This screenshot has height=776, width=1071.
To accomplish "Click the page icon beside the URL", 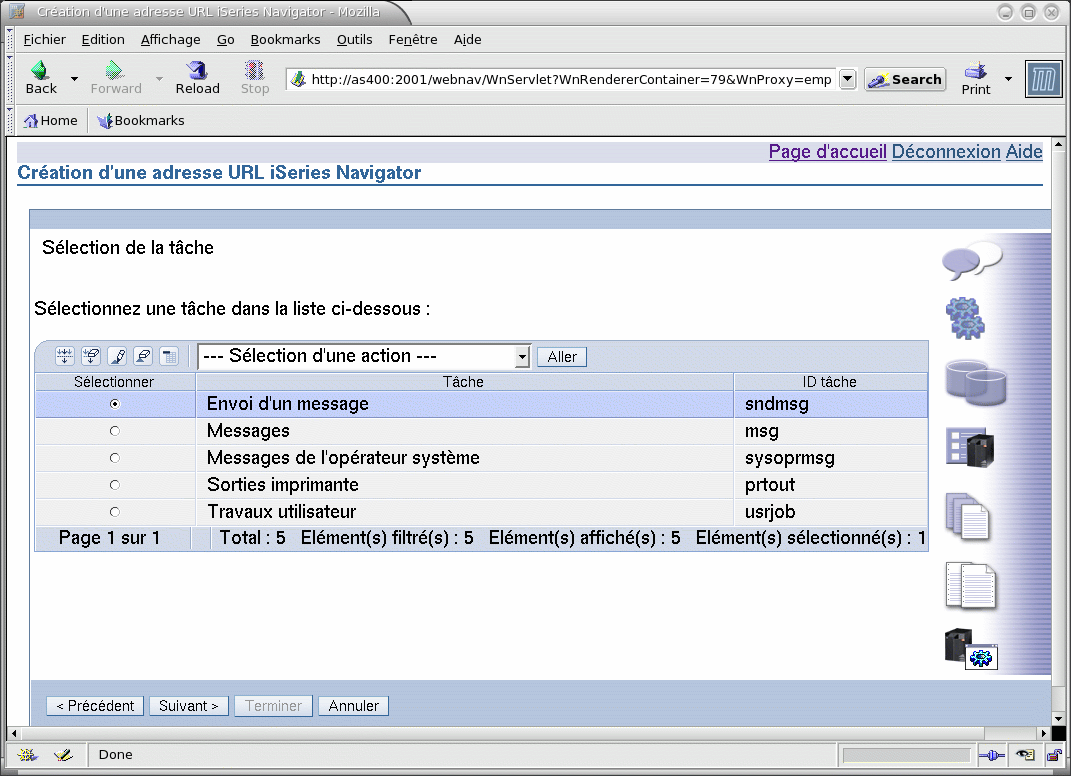I will (298, 79).
